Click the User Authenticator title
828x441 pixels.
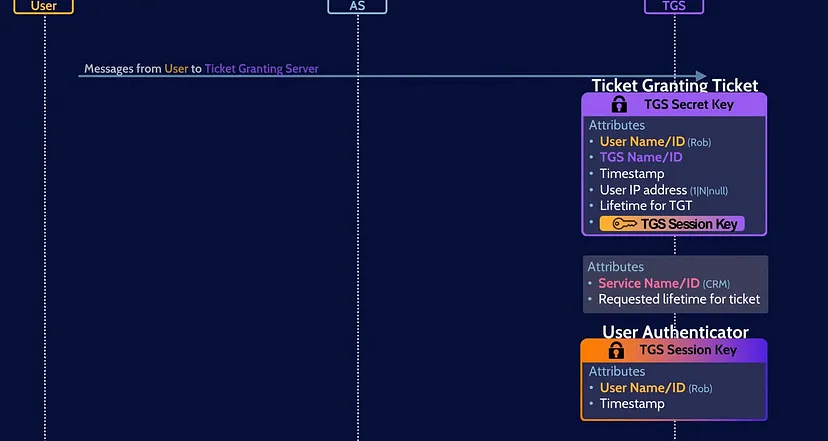[674, 332]
